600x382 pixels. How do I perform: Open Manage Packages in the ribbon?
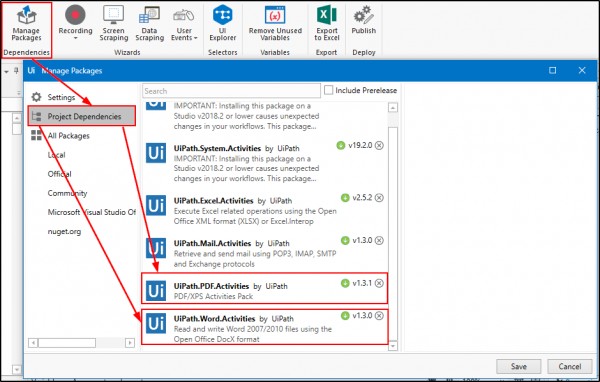[x=26, y=24]
